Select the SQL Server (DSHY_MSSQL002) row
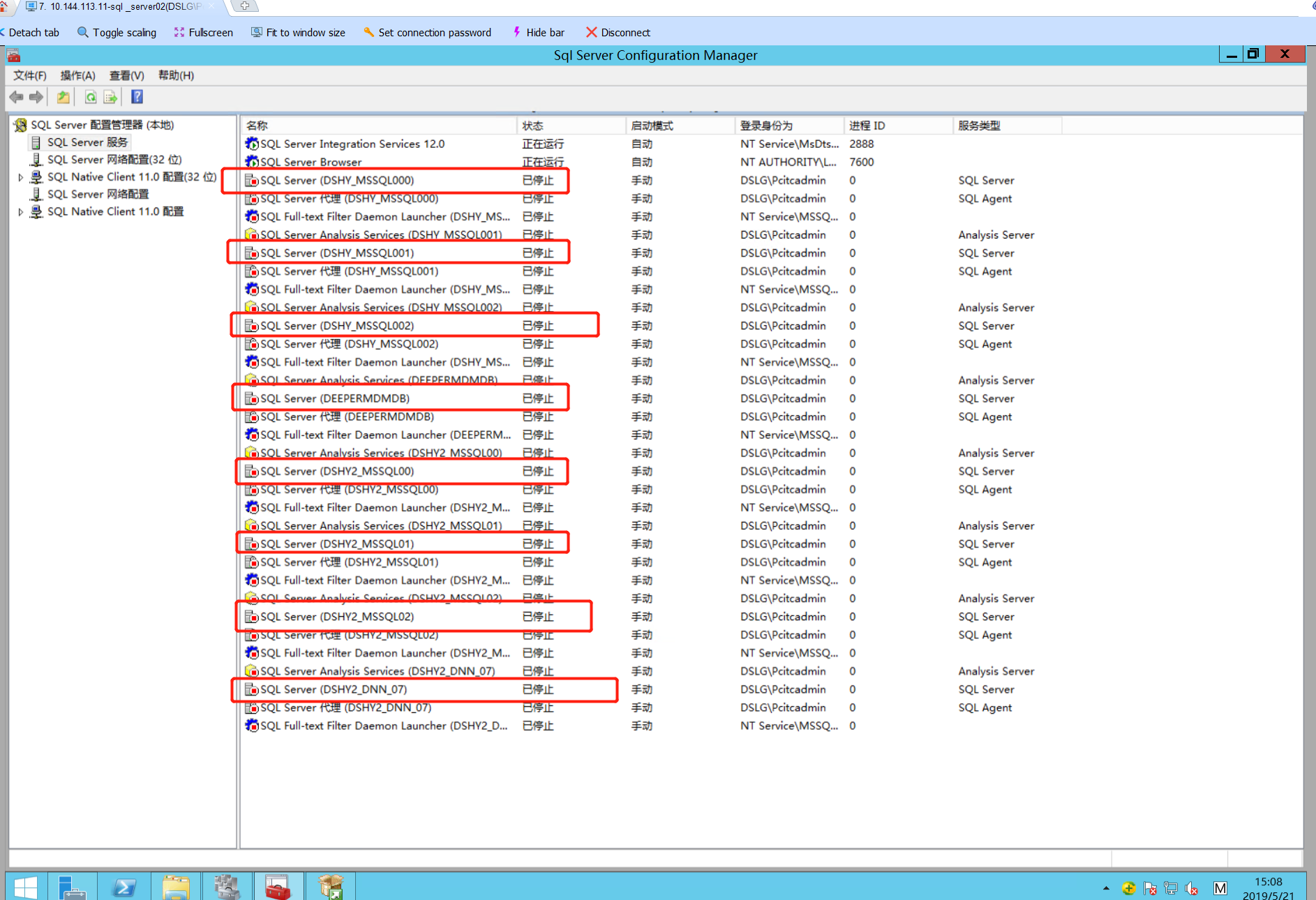Viewport: 1316px width, 900px height. click(652, 326)
